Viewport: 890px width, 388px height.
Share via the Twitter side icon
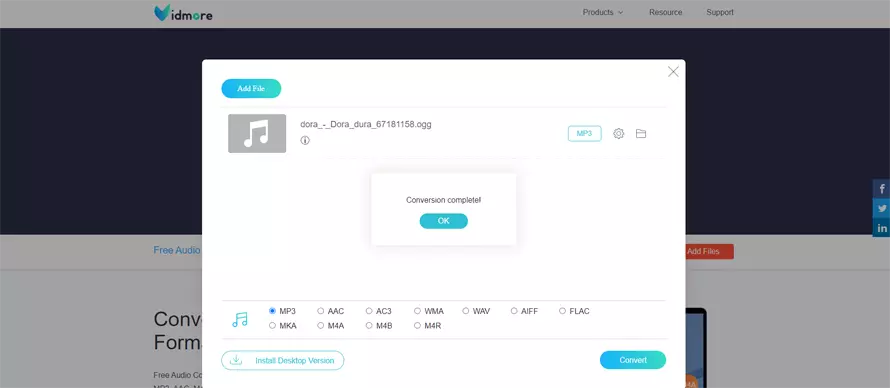881,208
